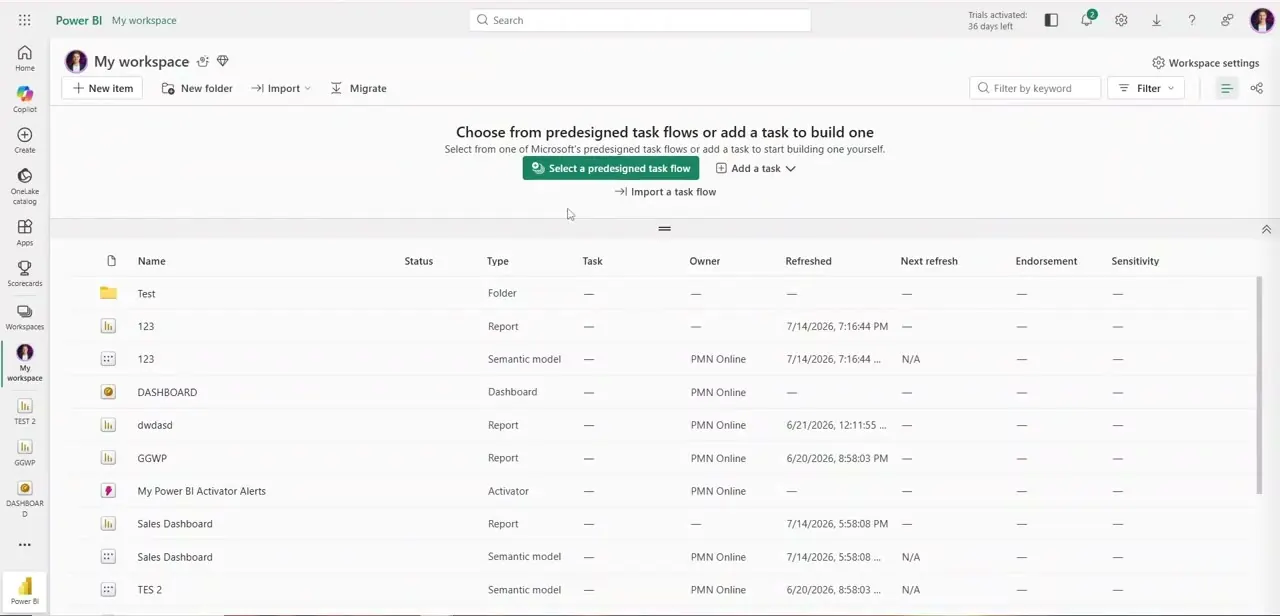Click the Test folder icon
This screenshot has height=616, width=1280.
(x=108, y=293)
